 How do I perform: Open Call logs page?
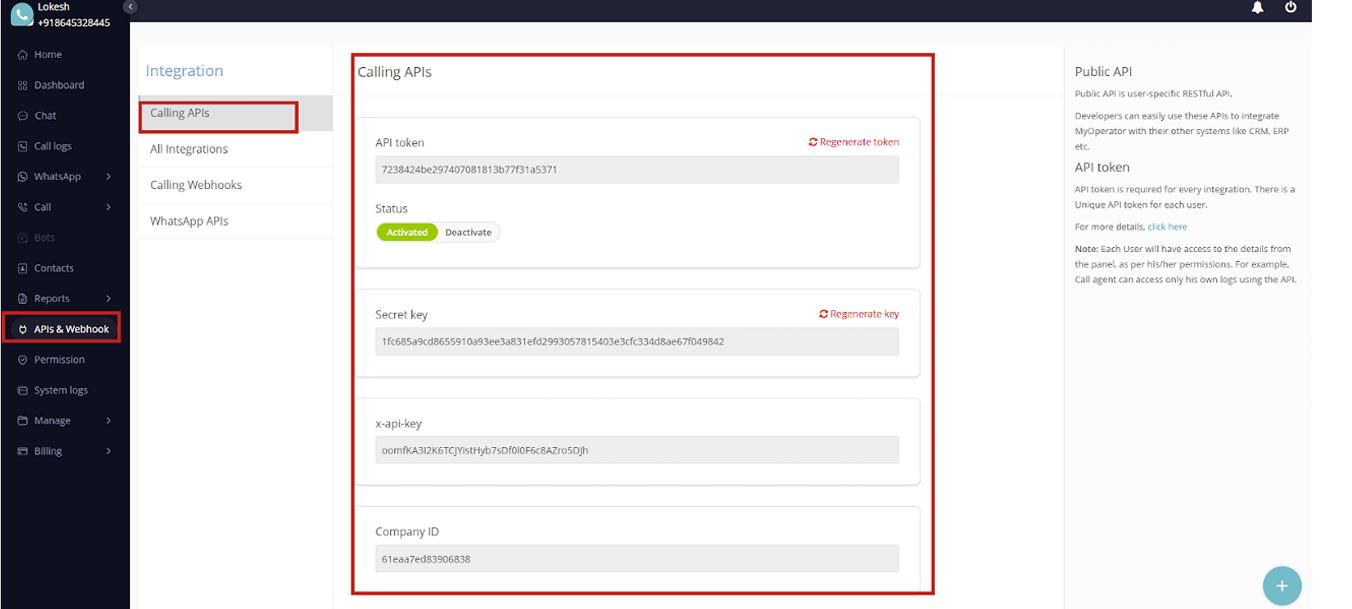(52, 146)
